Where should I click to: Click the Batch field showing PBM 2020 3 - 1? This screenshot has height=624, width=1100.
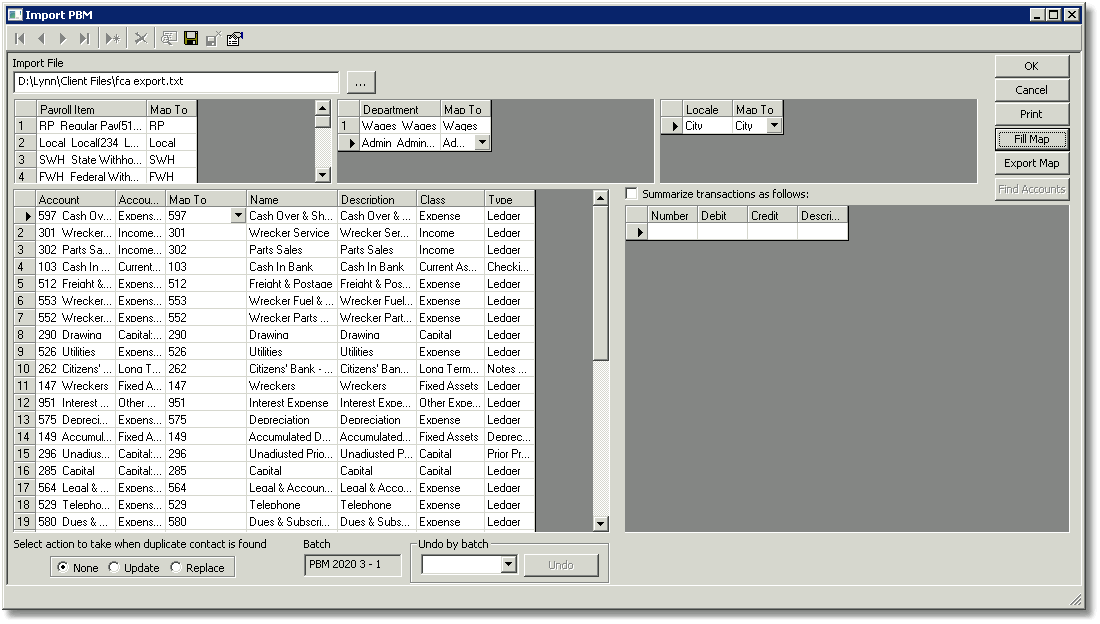tap(353, 564)
